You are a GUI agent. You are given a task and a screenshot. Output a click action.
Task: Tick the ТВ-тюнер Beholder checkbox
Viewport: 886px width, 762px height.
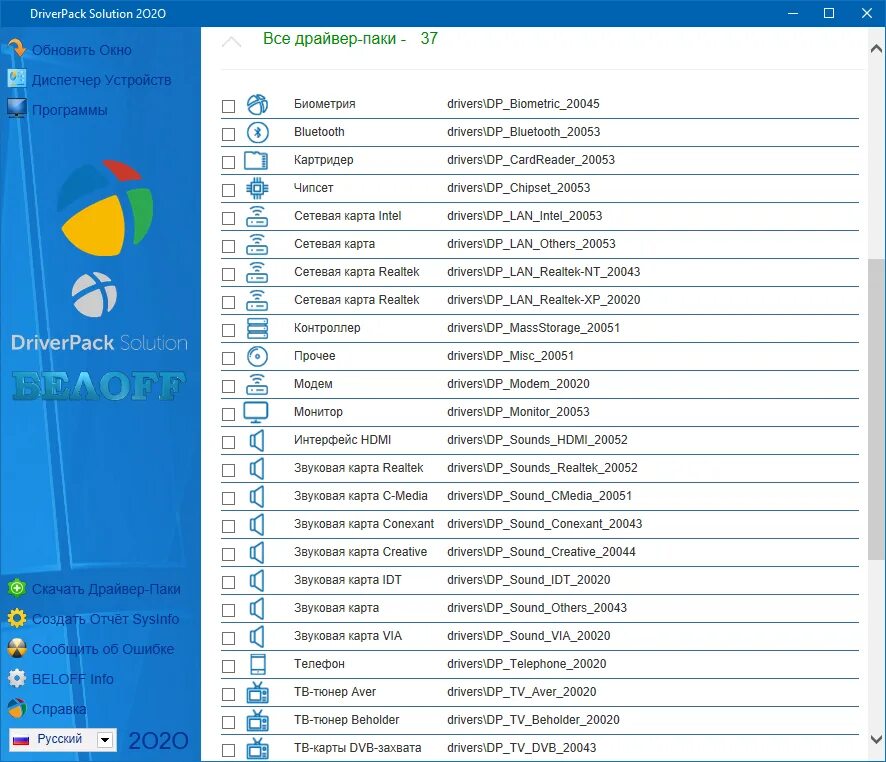point(228,722)
